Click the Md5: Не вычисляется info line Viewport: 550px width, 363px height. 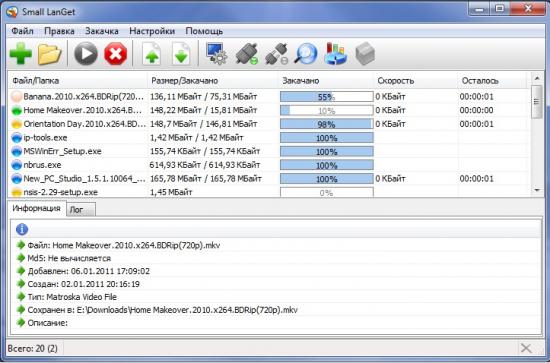(x=69, y=258)
